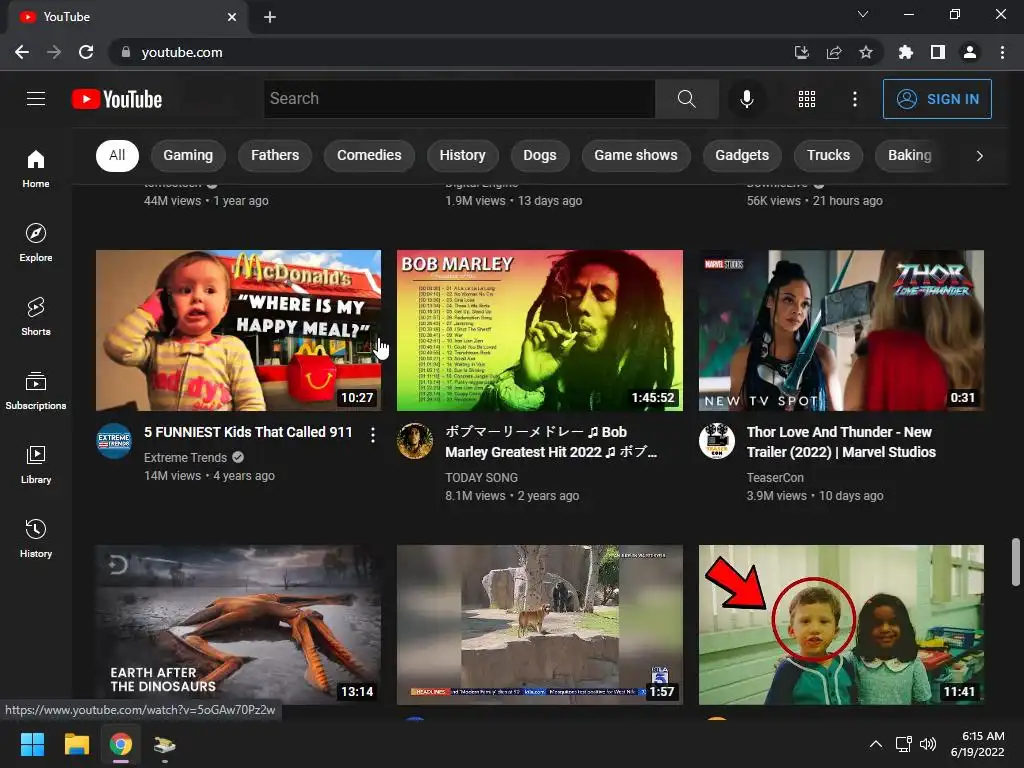
Task: Open Chrome profile icon
Action: (970, 52)
